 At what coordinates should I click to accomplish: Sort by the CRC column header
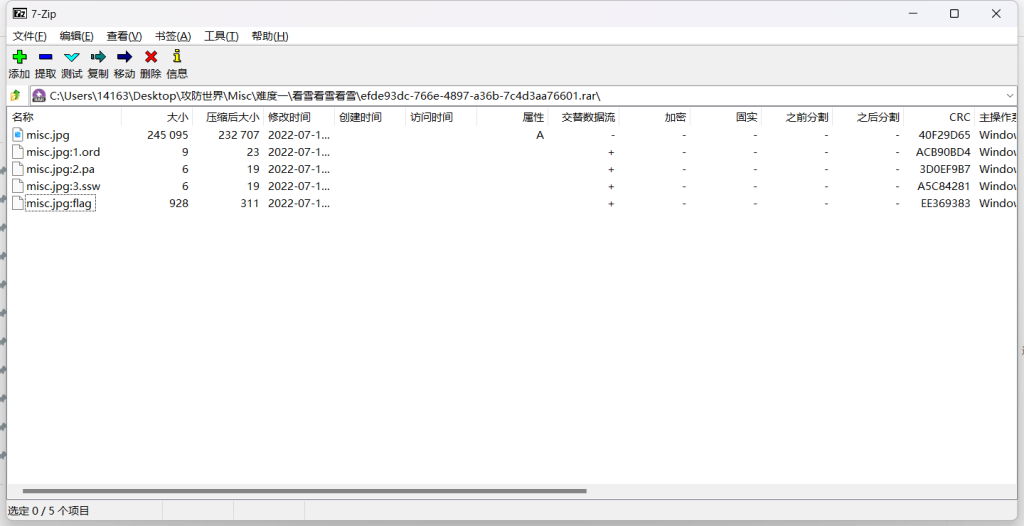(x=959, y=117)
